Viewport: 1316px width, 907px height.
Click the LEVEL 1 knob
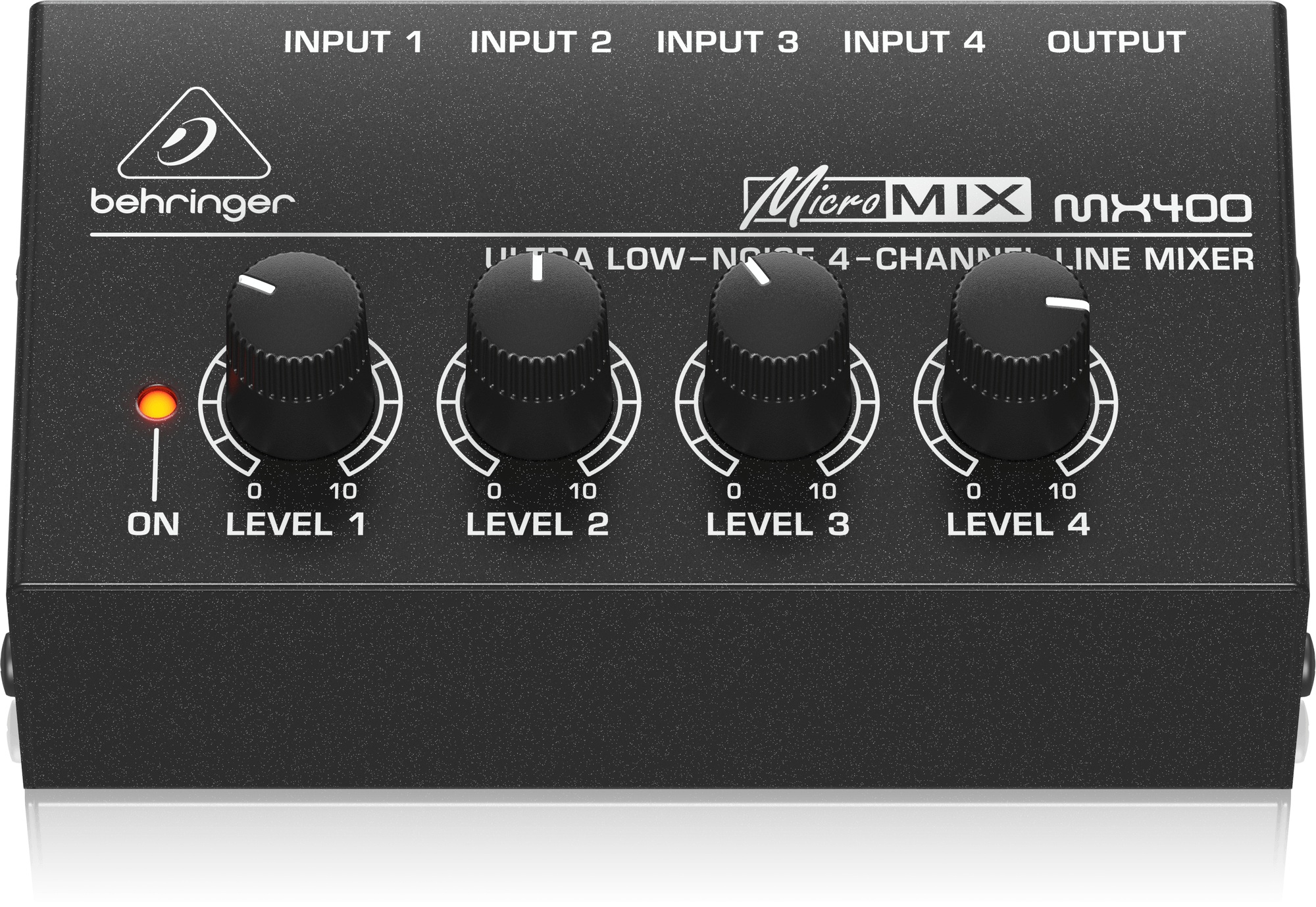(x=300, y=355)
